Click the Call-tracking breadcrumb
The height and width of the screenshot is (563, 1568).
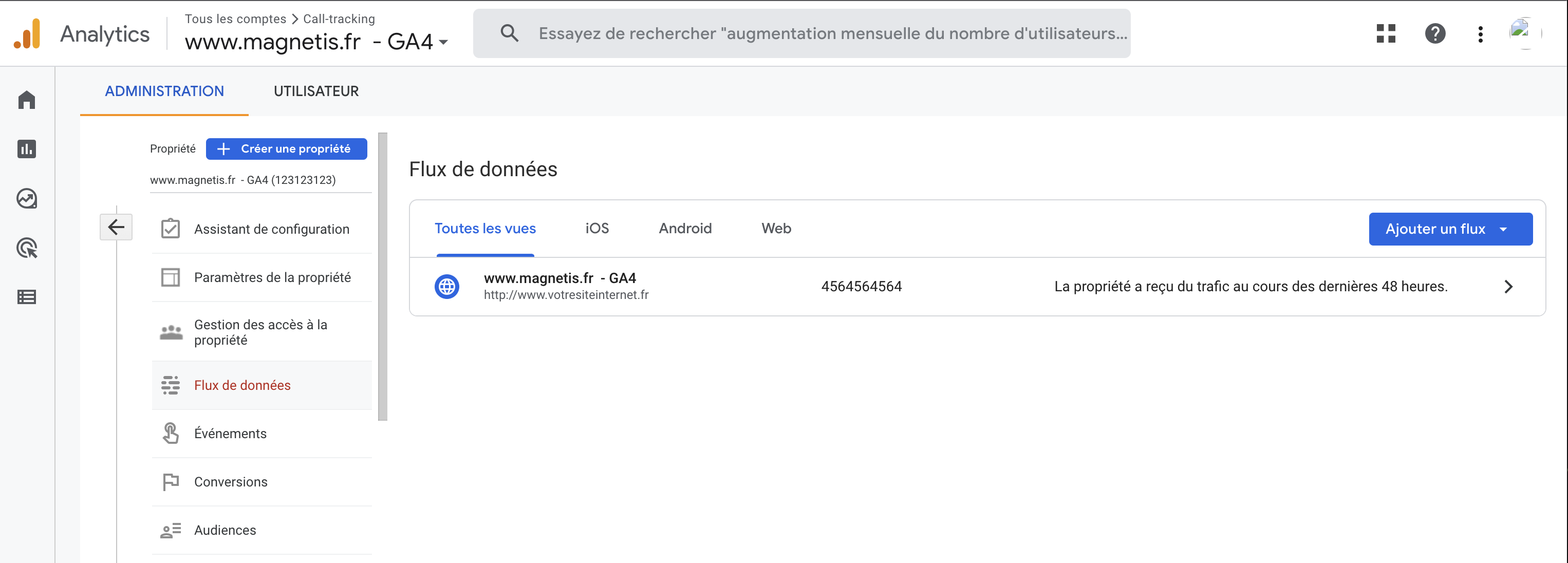click(339, 19)
